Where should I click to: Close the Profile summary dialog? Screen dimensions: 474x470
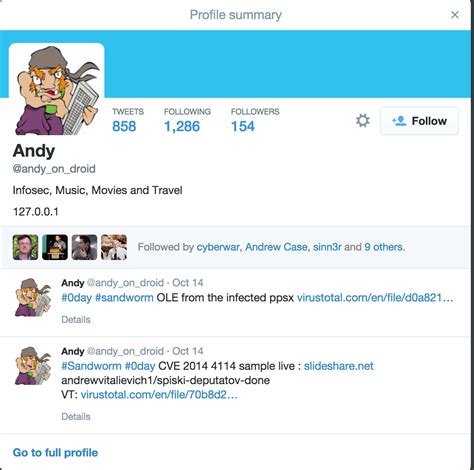click(455, 15)
